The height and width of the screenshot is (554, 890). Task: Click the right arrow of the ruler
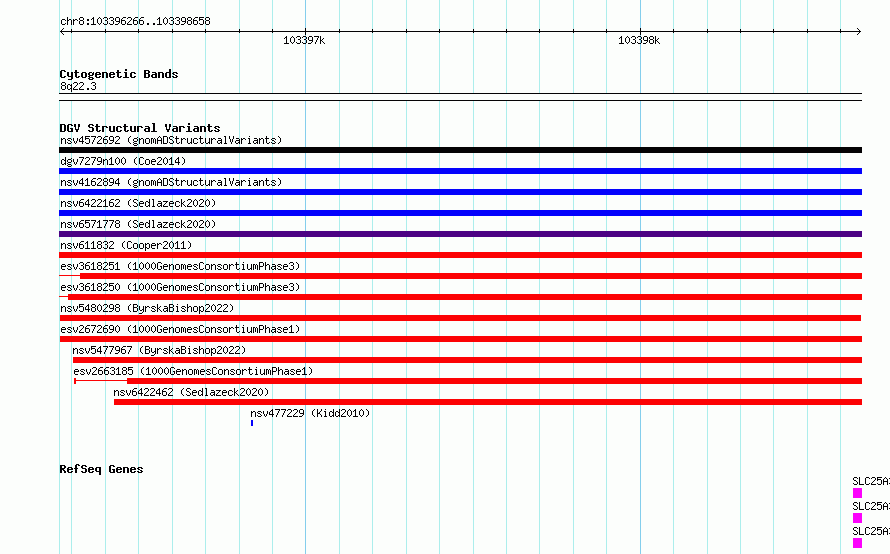[x=858, y=32]
